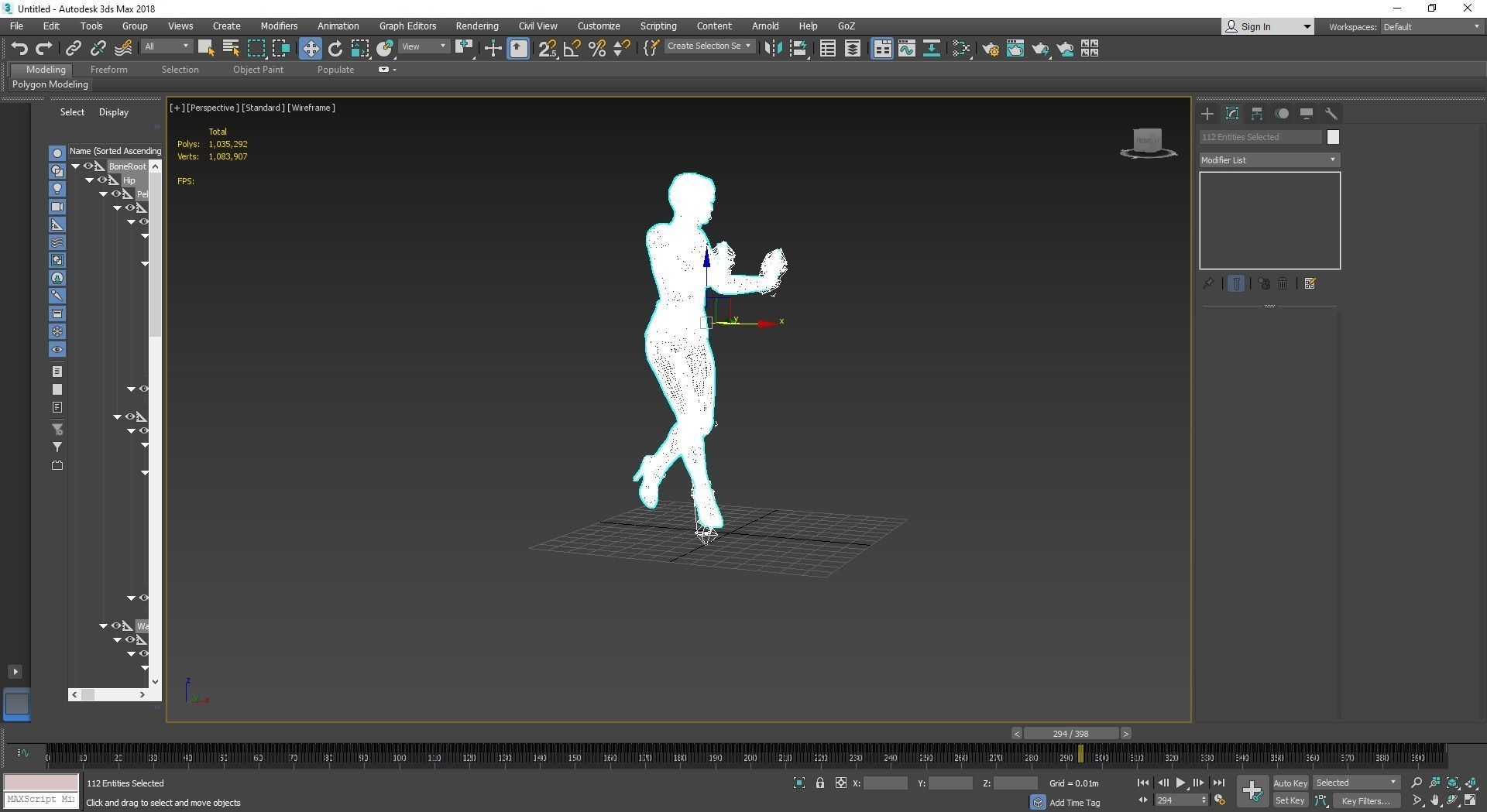
Task: Toggle the Percent Snap icon
Action: (597, 49)
